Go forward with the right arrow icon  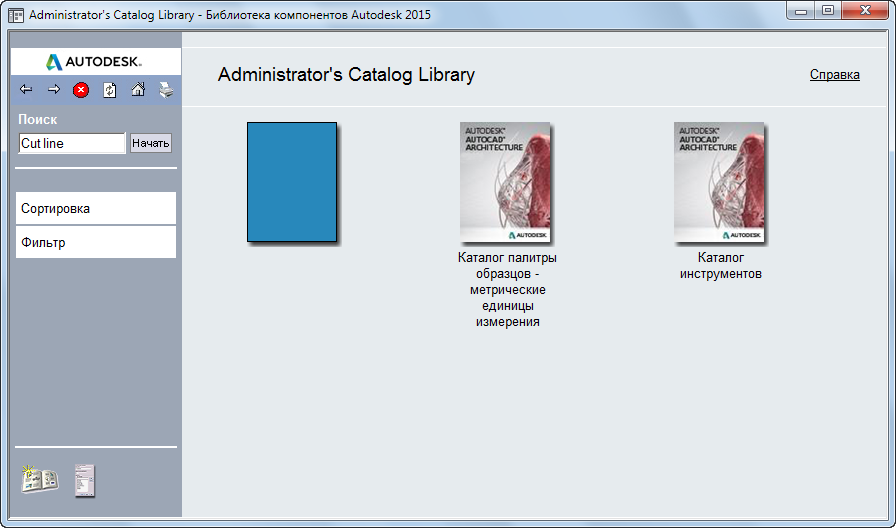[54, 90]
